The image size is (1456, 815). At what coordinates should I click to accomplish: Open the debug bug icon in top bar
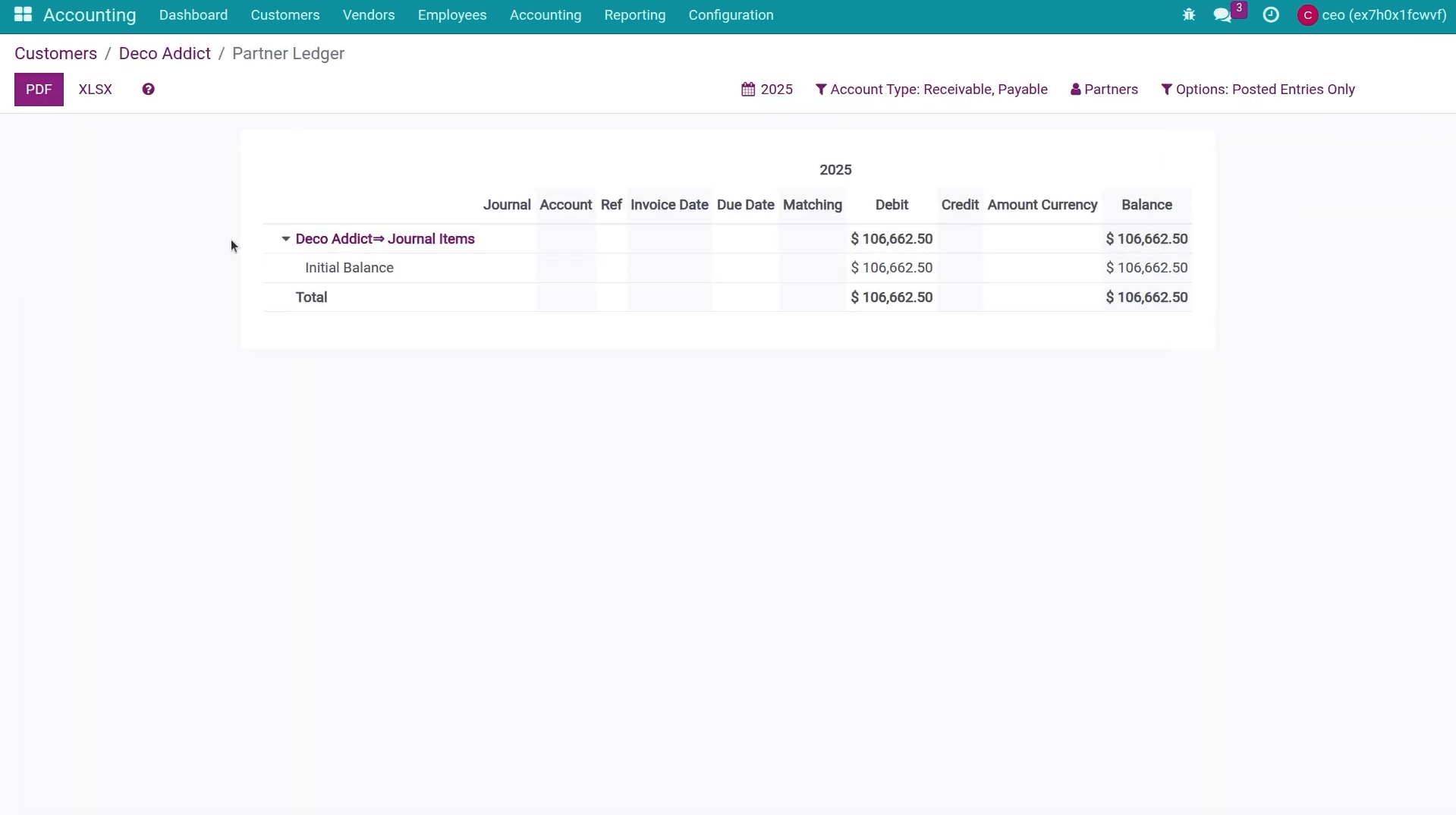coord(1188,14)
